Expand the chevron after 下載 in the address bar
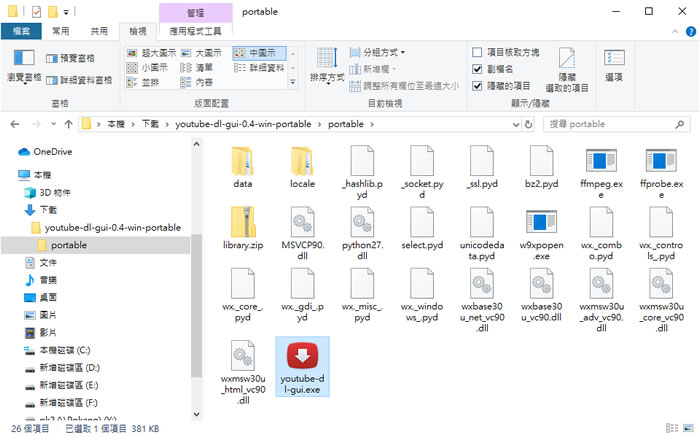 pyautogui.click(x=167, y=125)
